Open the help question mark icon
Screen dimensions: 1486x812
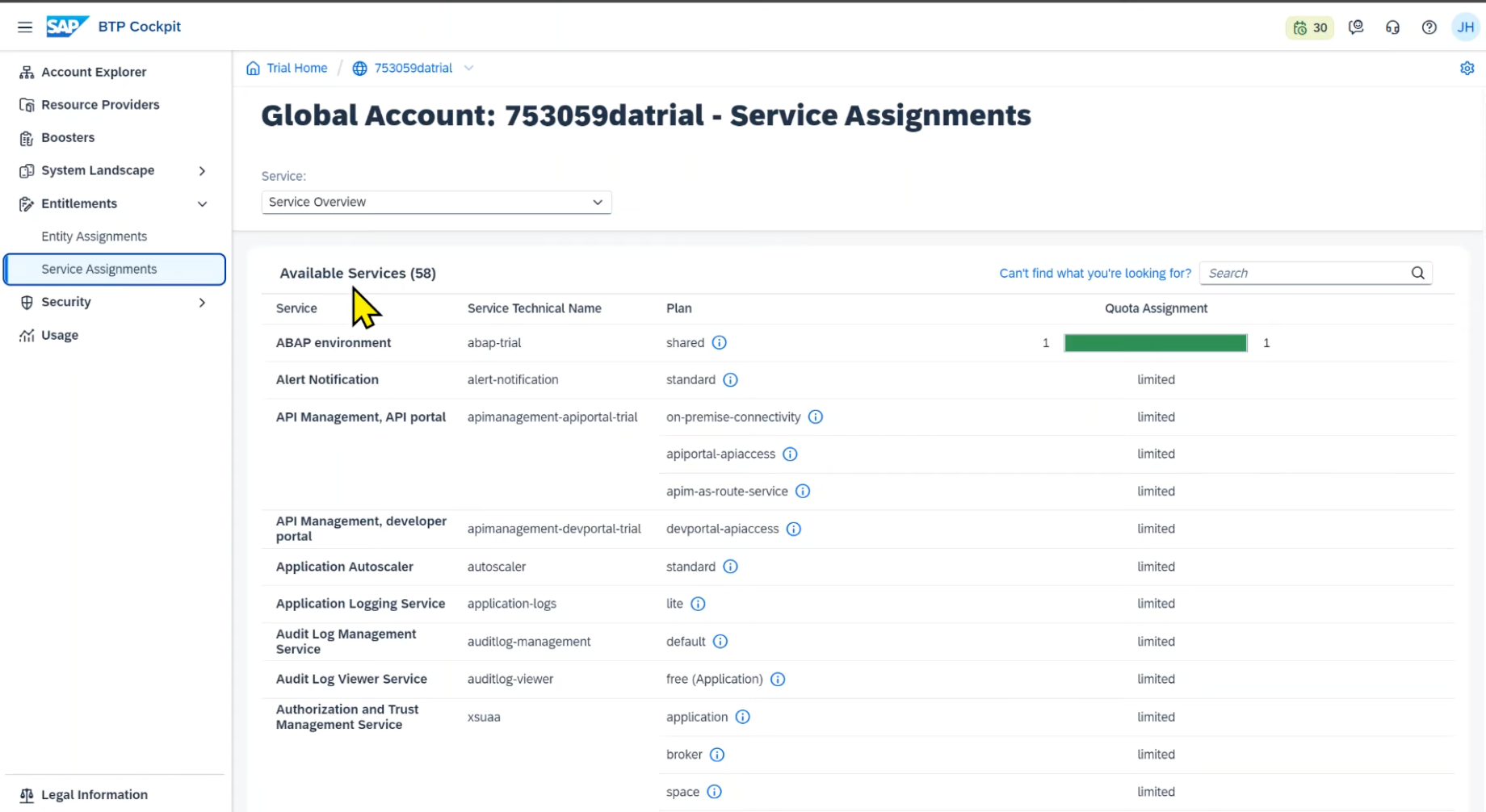[1429, 27]
